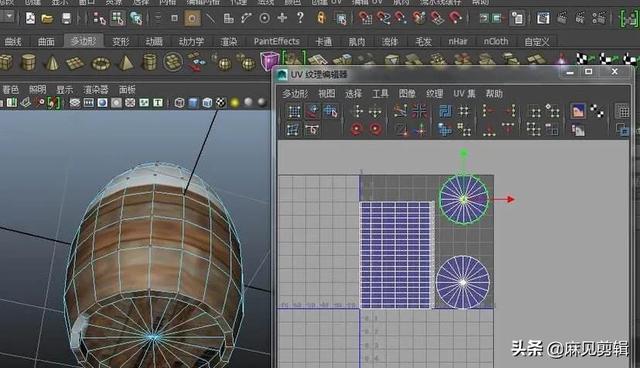
Task: Toggle the lock current selection padlock
Action: [x=321, y=18]
